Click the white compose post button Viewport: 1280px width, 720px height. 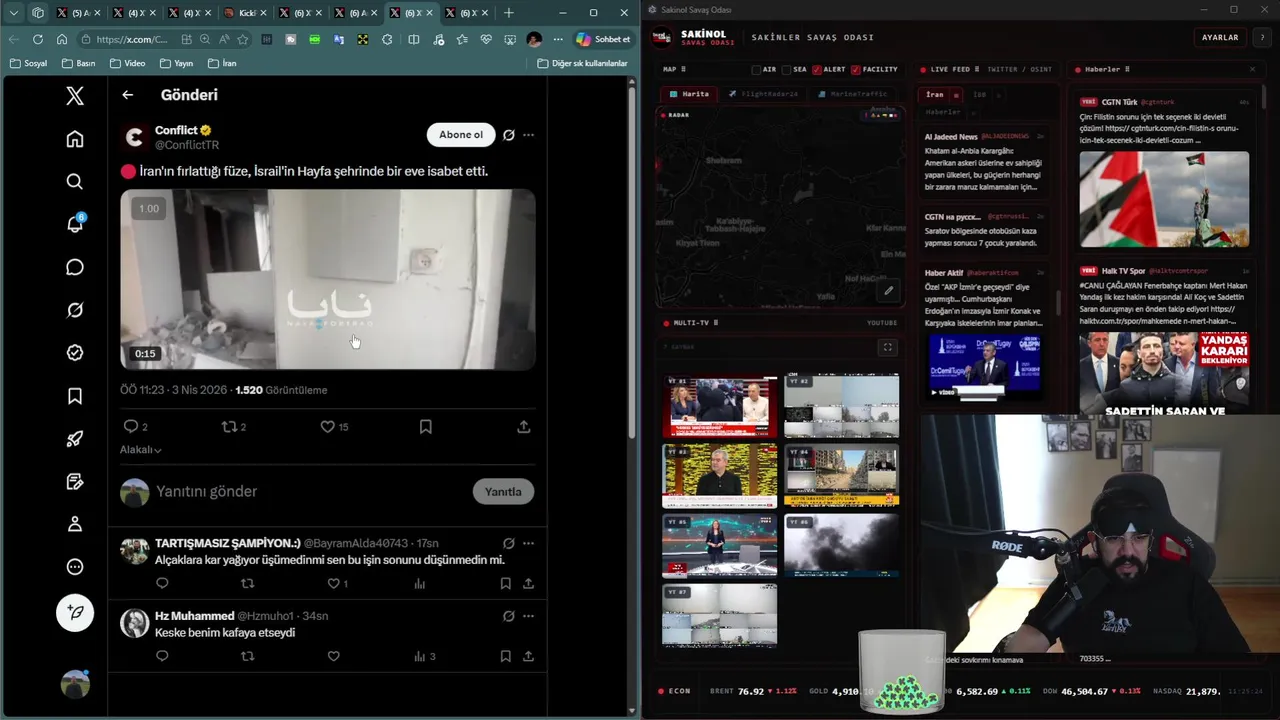click(75, 612)
